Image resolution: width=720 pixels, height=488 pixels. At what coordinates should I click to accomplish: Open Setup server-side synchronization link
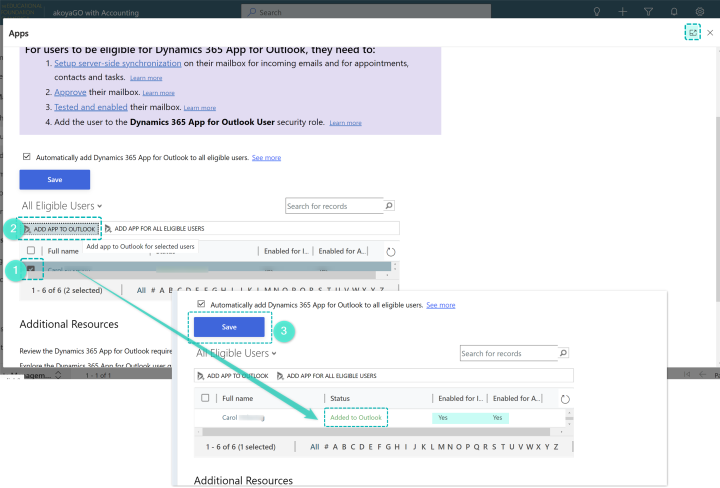[118, 63]
